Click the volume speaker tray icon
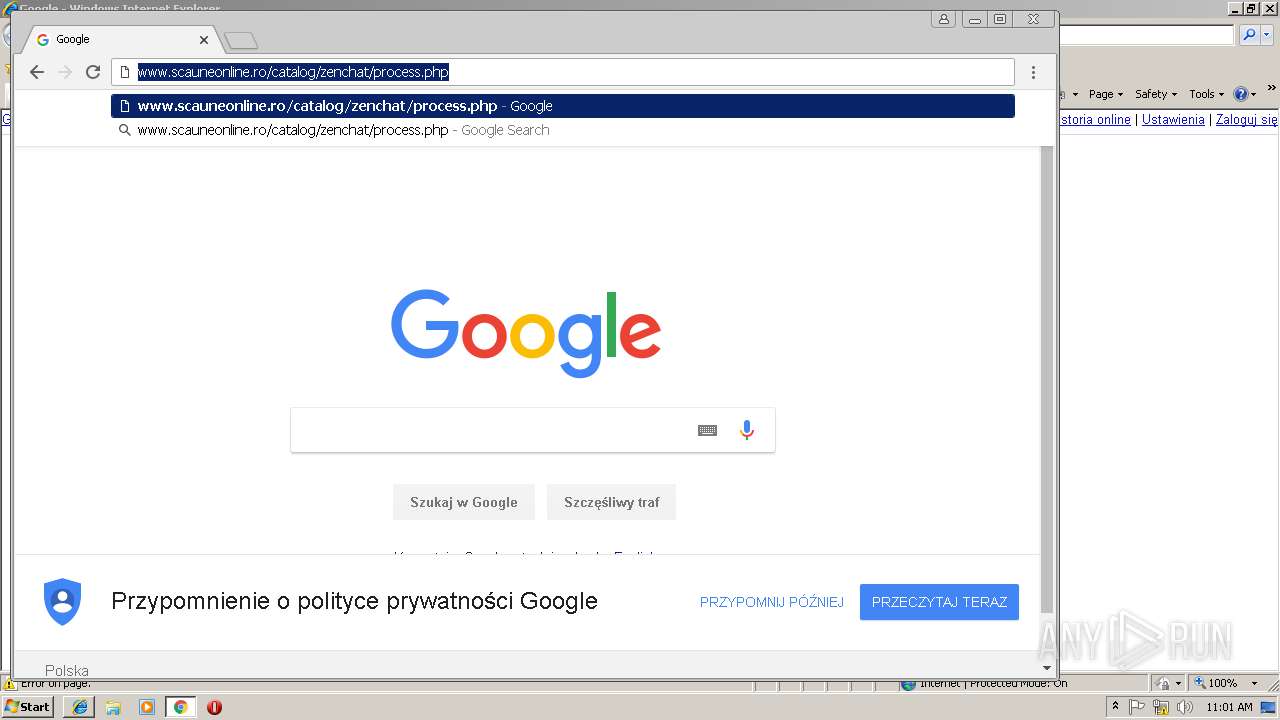 tap(1184, 707)
